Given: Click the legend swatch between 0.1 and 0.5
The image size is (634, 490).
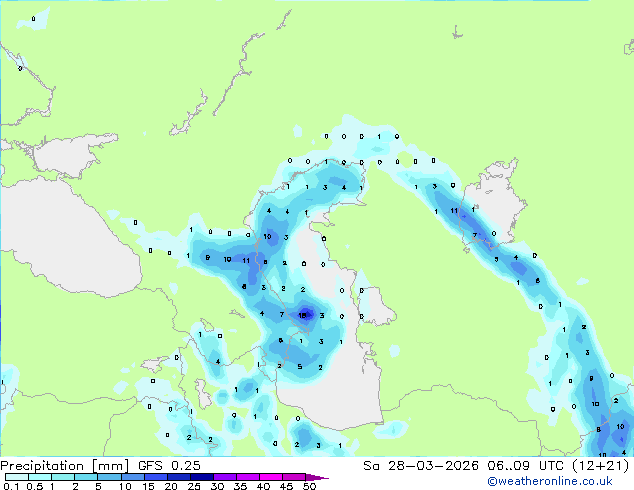Looking at the screenshot, I should [17, 477].
